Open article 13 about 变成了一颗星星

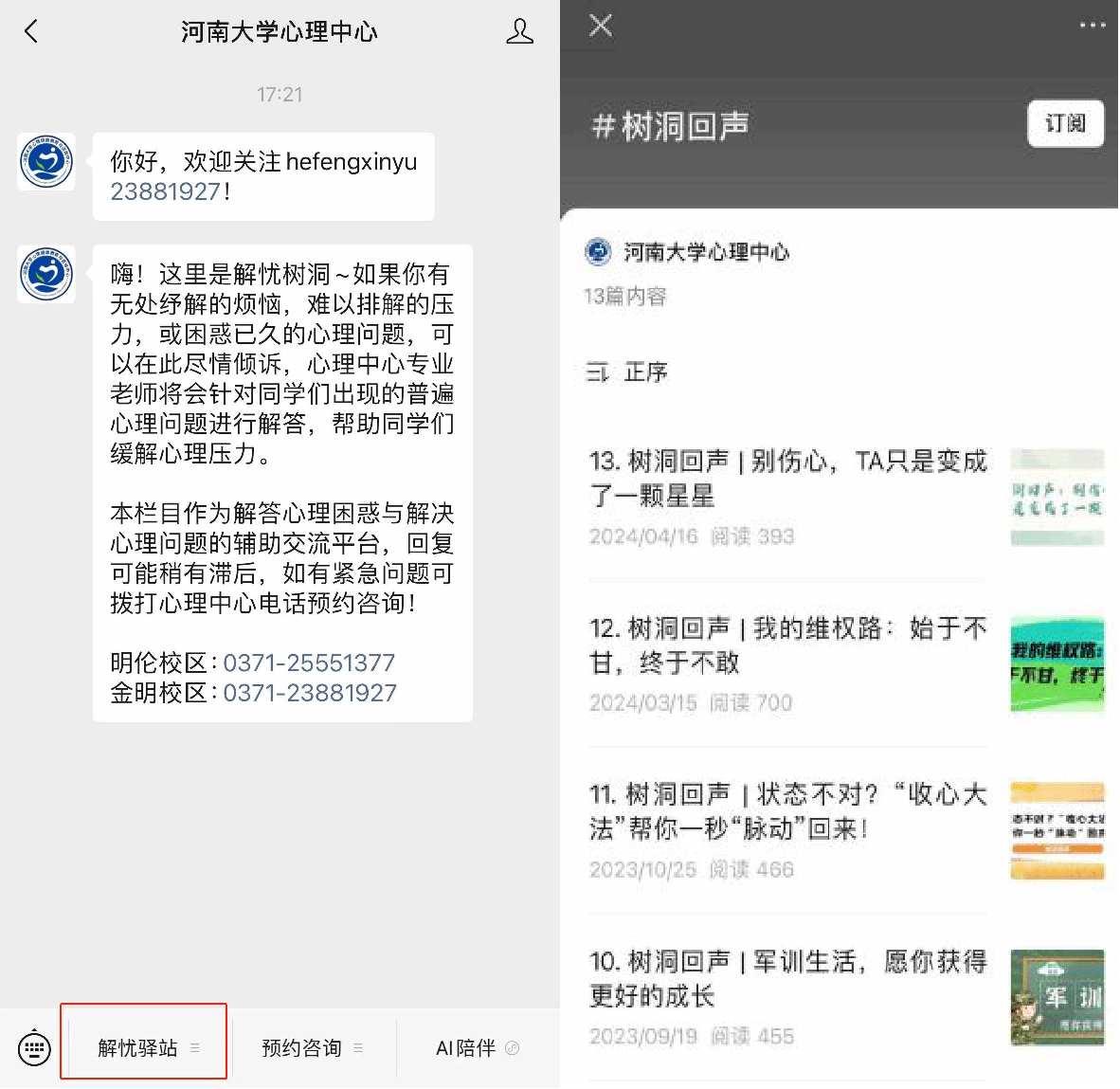click(786, 479)
